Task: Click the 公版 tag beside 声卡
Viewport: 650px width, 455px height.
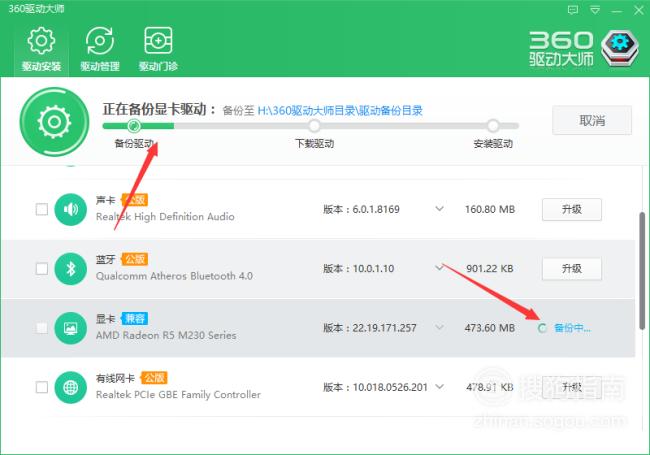Action: [135, 200]
